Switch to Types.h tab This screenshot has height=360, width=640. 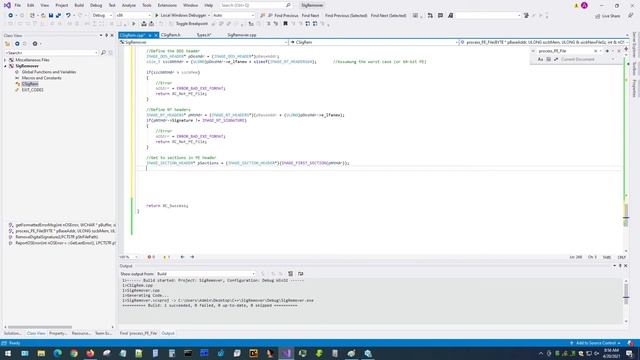(x=204, y=35)
